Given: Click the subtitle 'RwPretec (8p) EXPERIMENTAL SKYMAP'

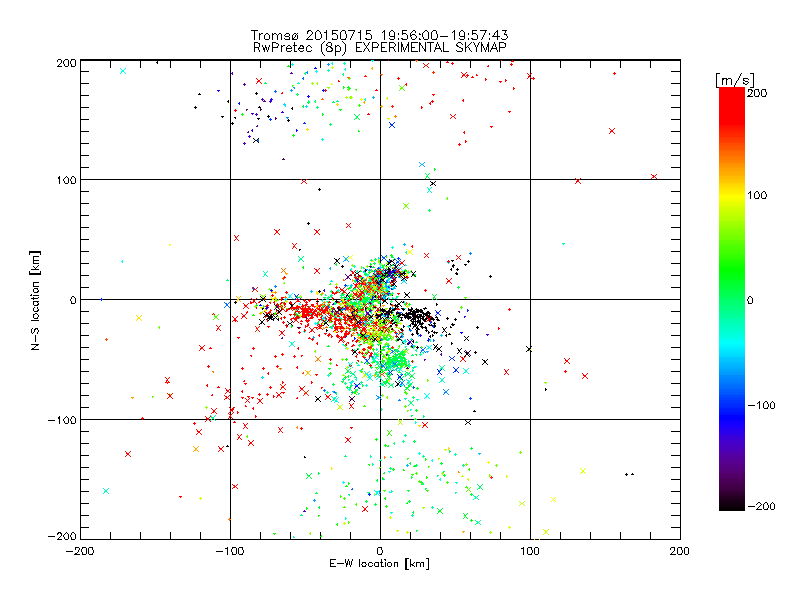Looking at the screenshot, I should (x=380, y=48).
